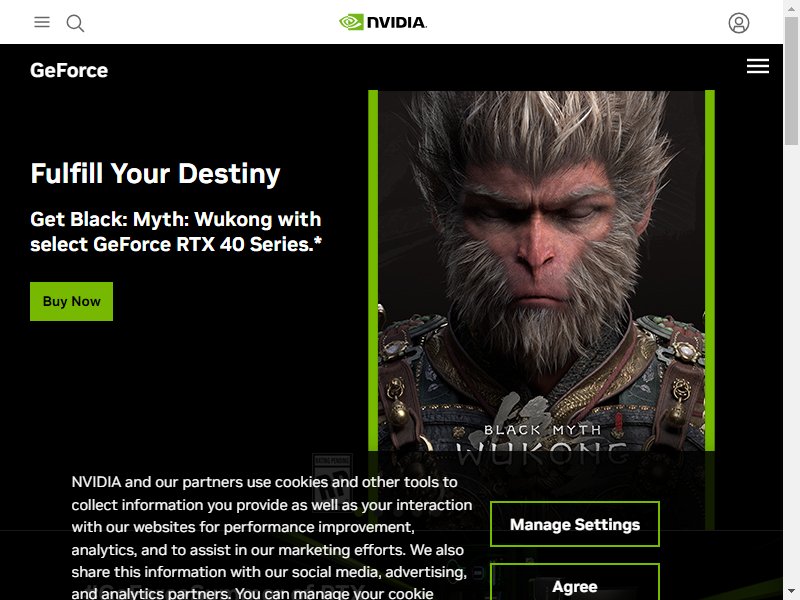800x600 pixels.
Task: Agree to the cookie notice
Action: pyautogui.click(x=574, y=582)
